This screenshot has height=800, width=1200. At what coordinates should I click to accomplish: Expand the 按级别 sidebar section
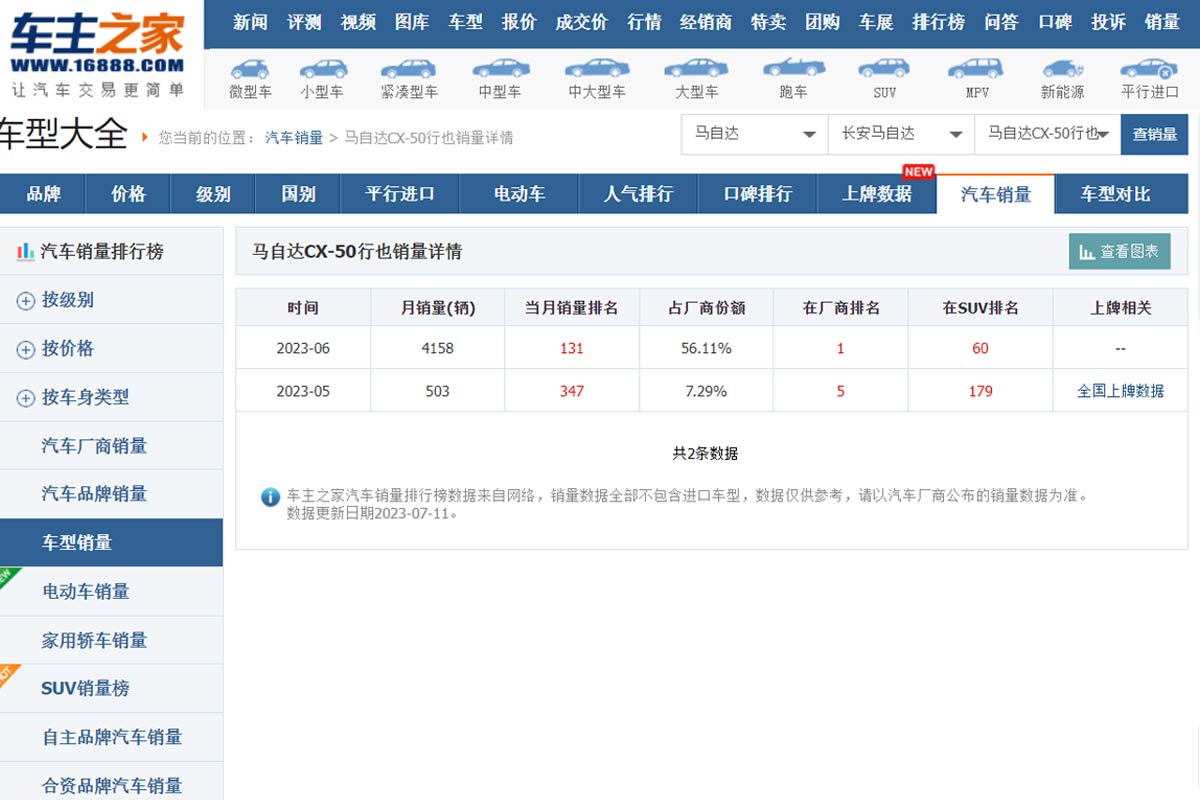[x=26, y=301]
